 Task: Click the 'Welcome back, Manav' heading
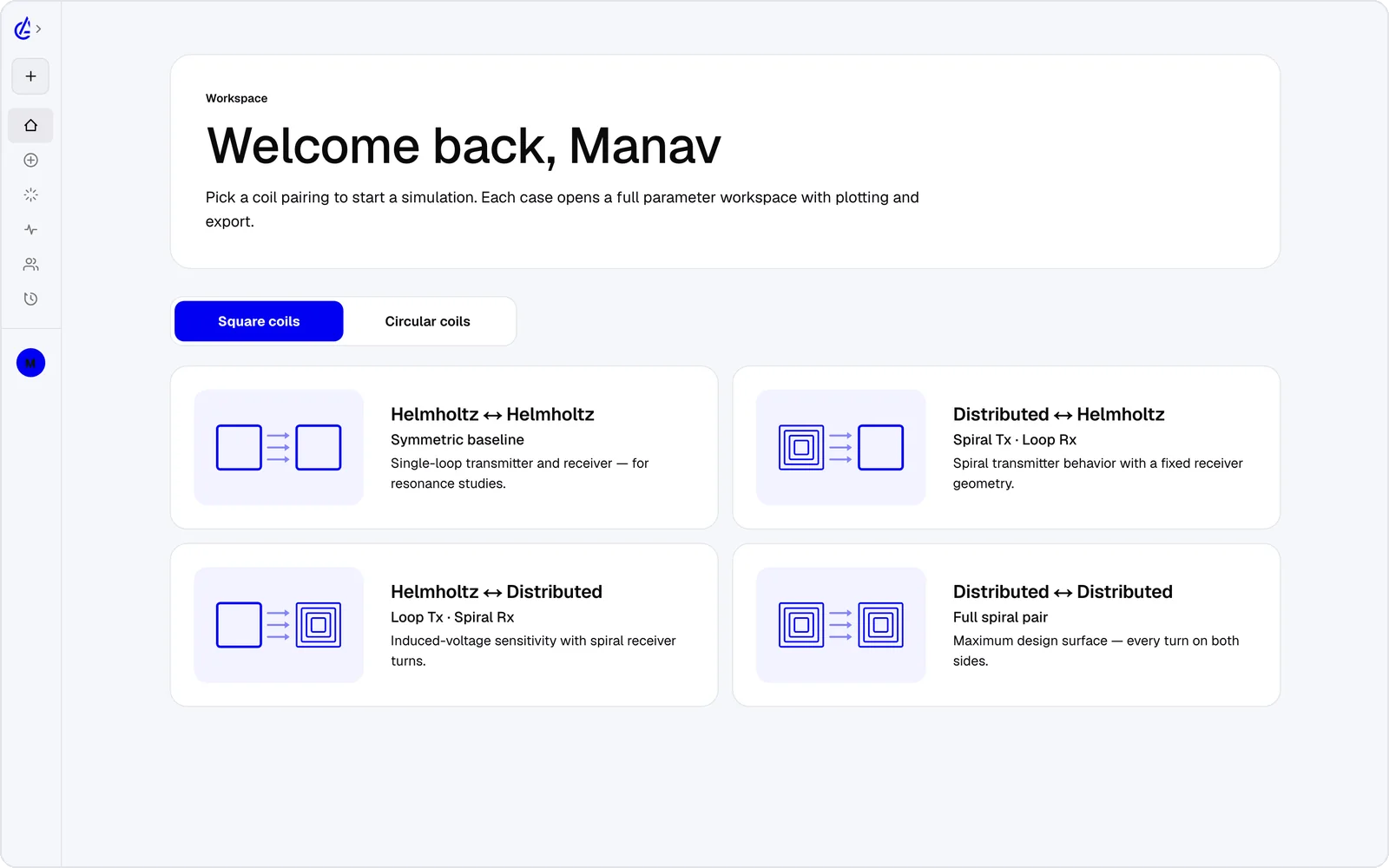[x=464, y=146]
